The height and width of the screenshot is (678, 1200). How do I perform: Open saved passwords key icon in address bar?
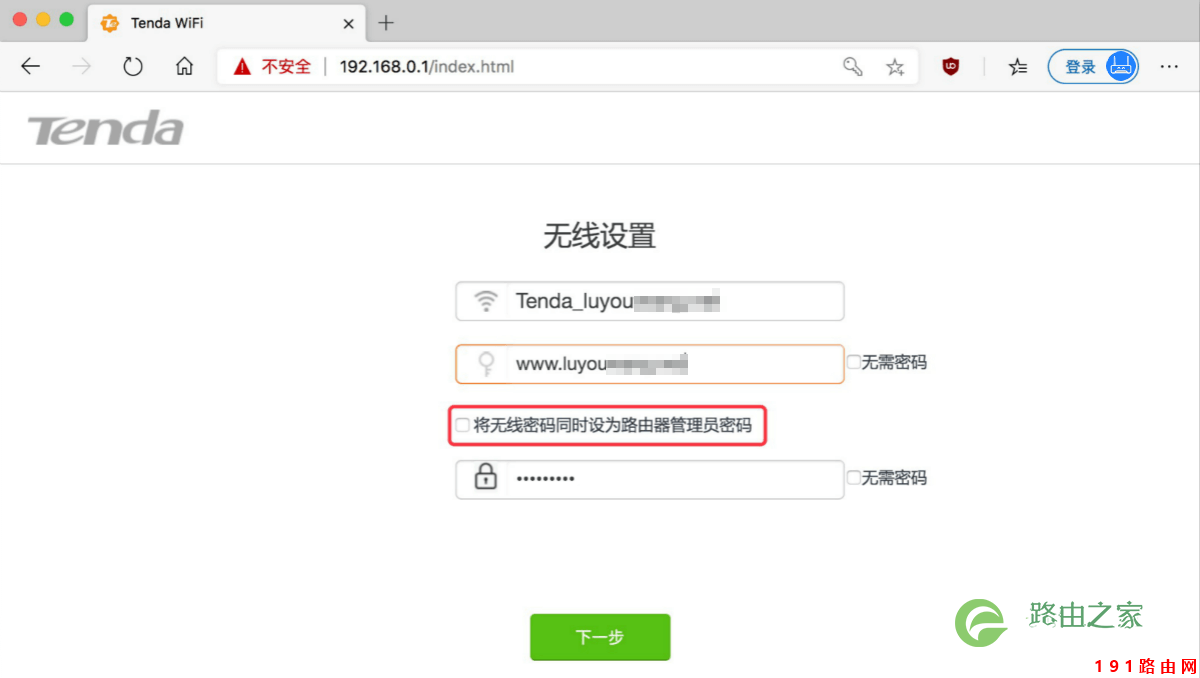[852, 67]
